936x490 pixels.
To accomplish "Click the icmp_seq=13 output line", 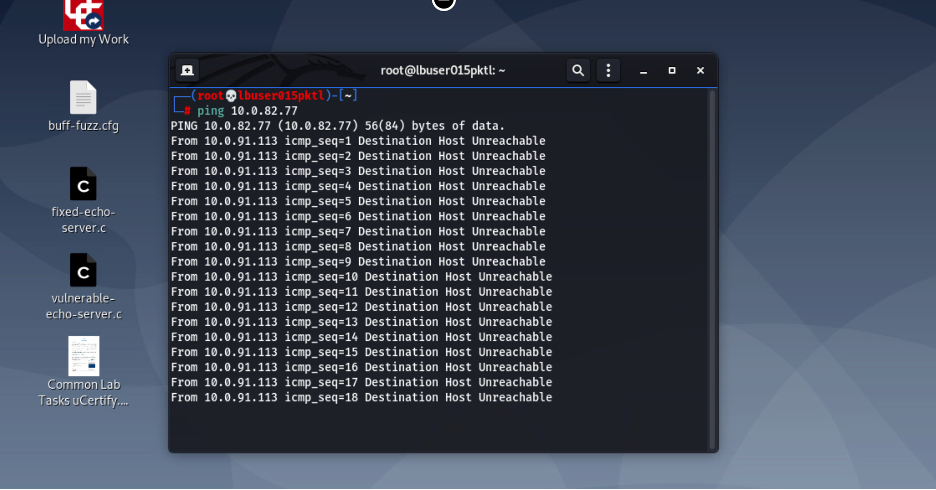I will pos(362,322).
